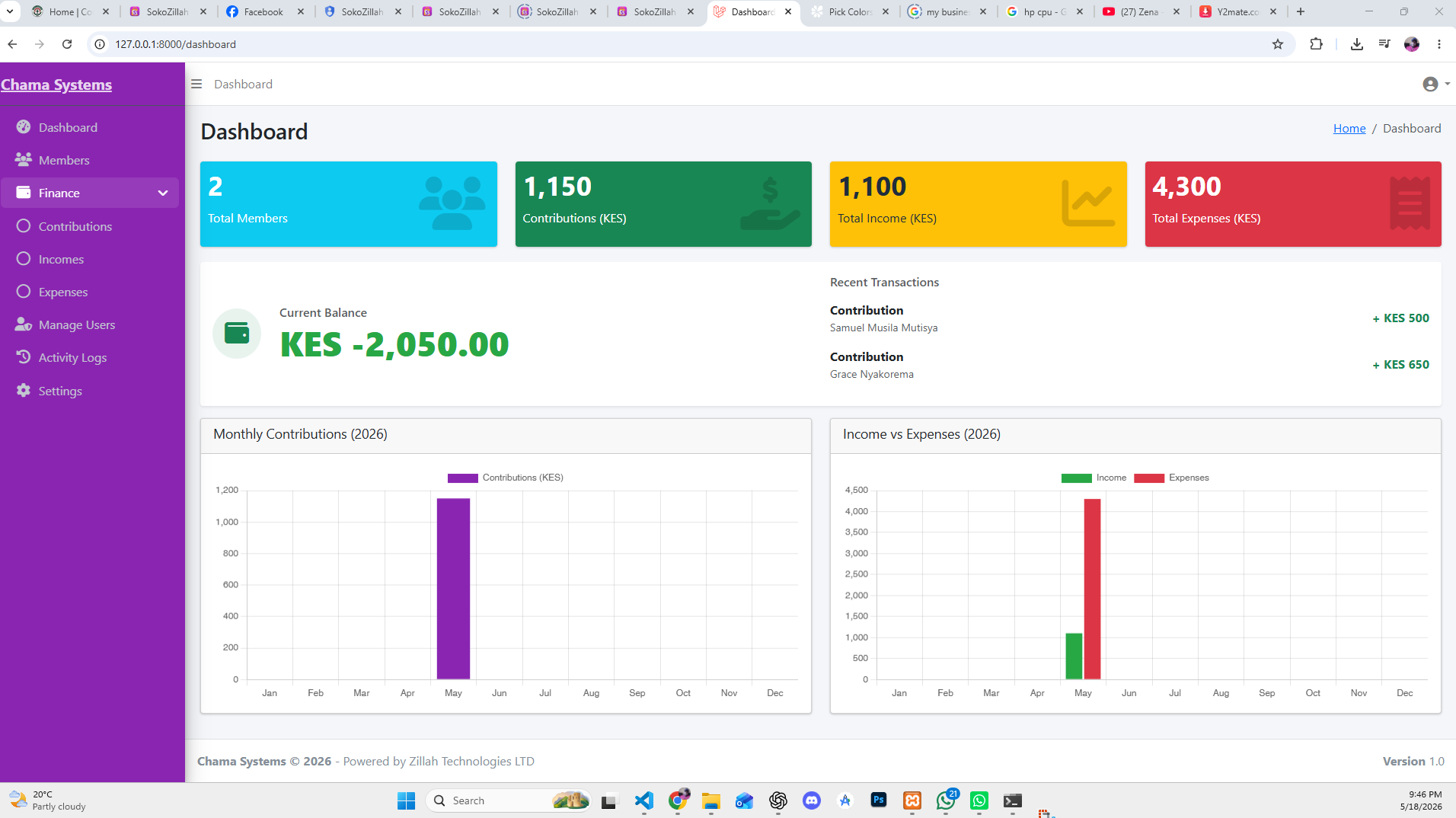Toggle Contributions (KES) legend swatch
The height and width of the screenshot is (818, 1456).
[462, 478]
